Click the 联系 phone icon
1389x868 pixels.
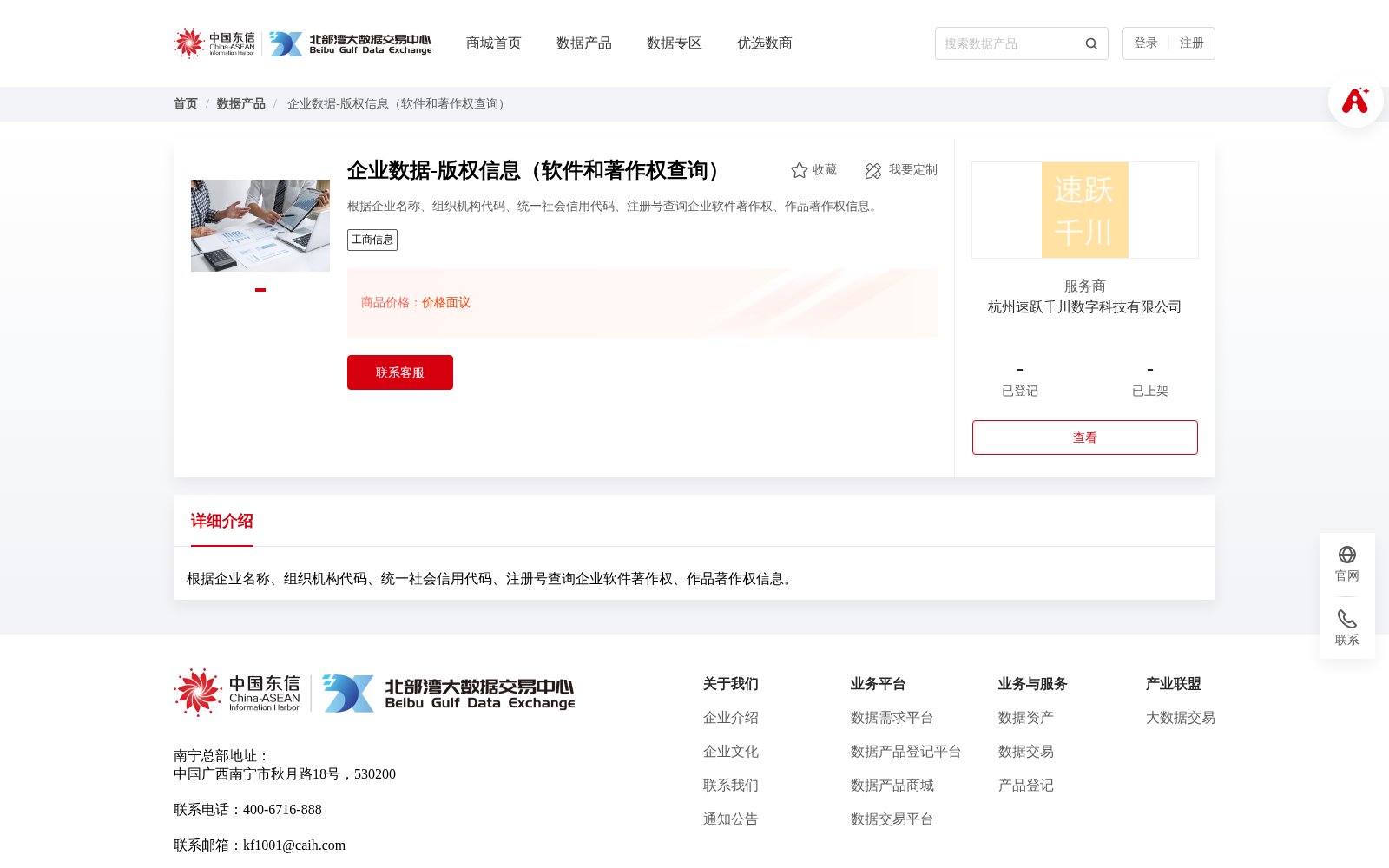(1347, 619)
